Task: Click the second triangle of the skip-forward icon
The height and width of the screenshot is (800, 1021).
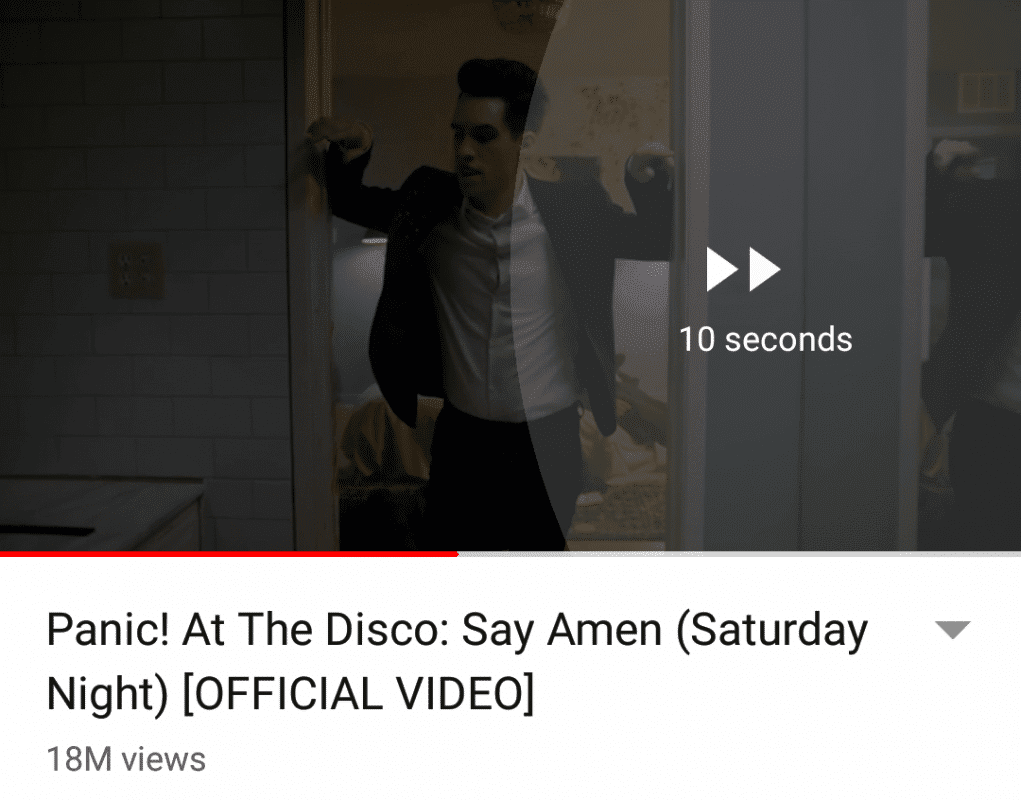Action: [765, 269]
